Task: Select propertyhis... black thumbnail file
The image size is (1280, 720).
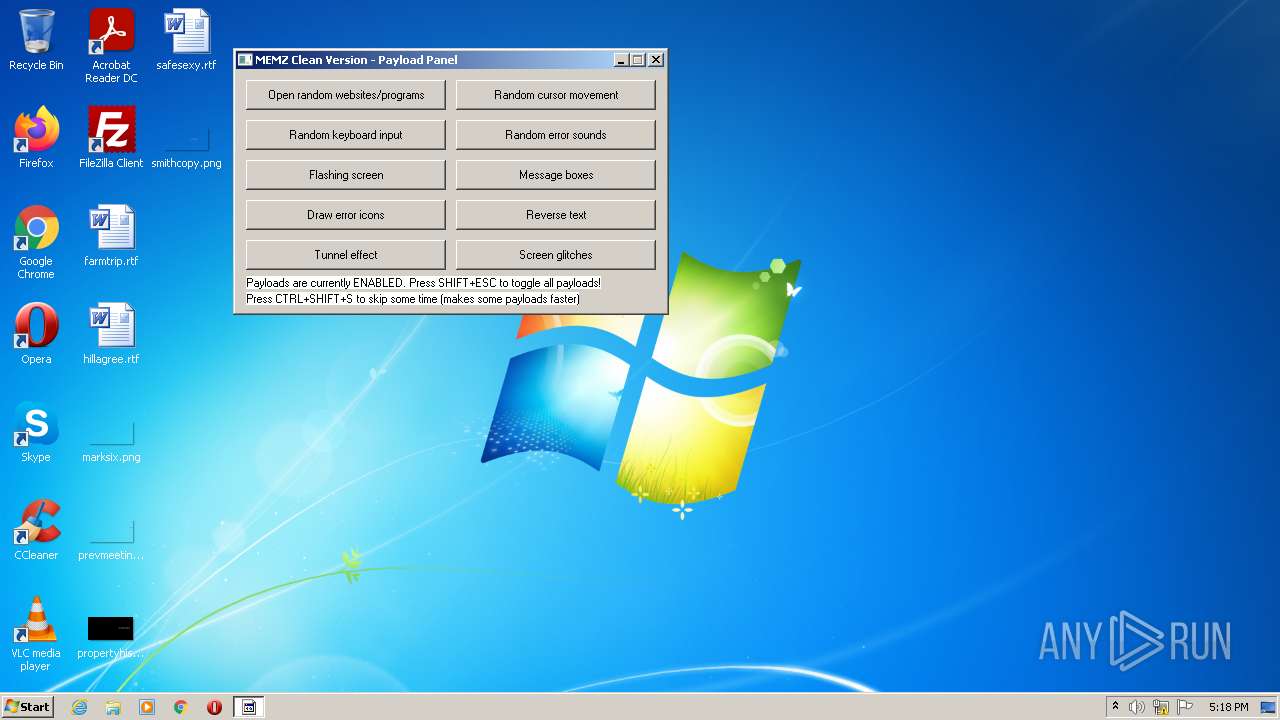Action: (x=111, y=638)
